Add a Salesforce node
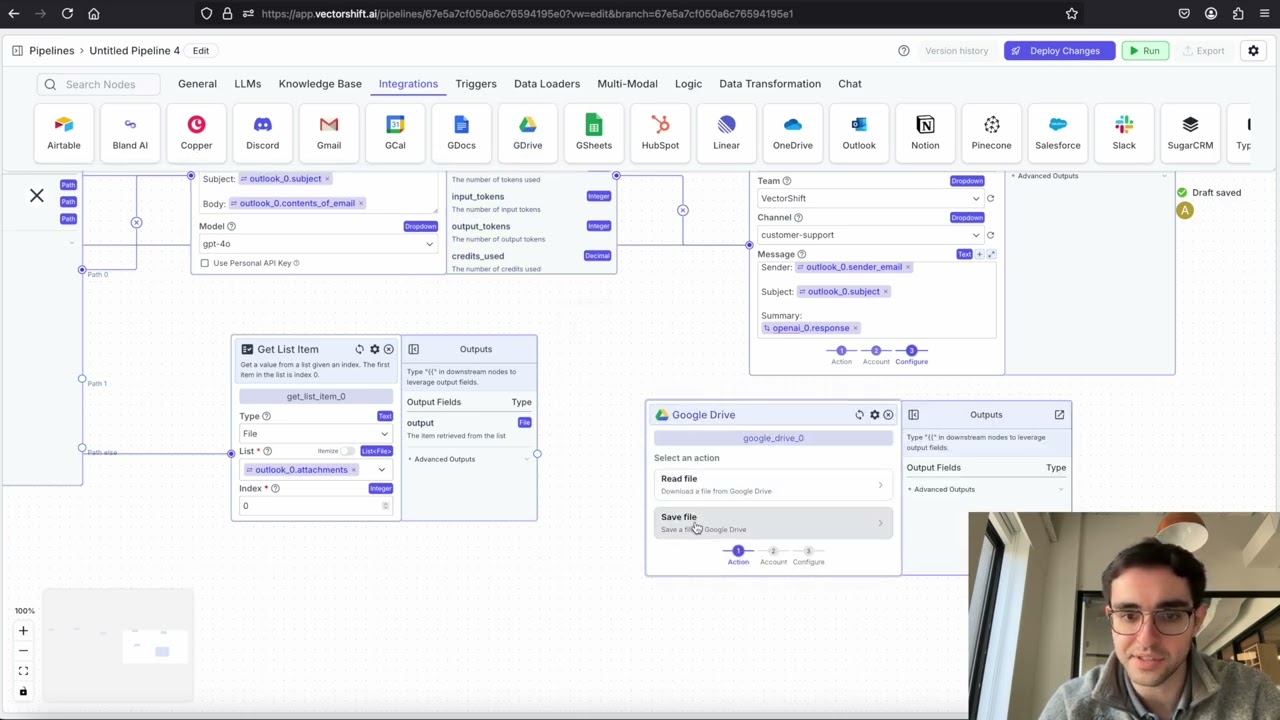 point(1057,134)
